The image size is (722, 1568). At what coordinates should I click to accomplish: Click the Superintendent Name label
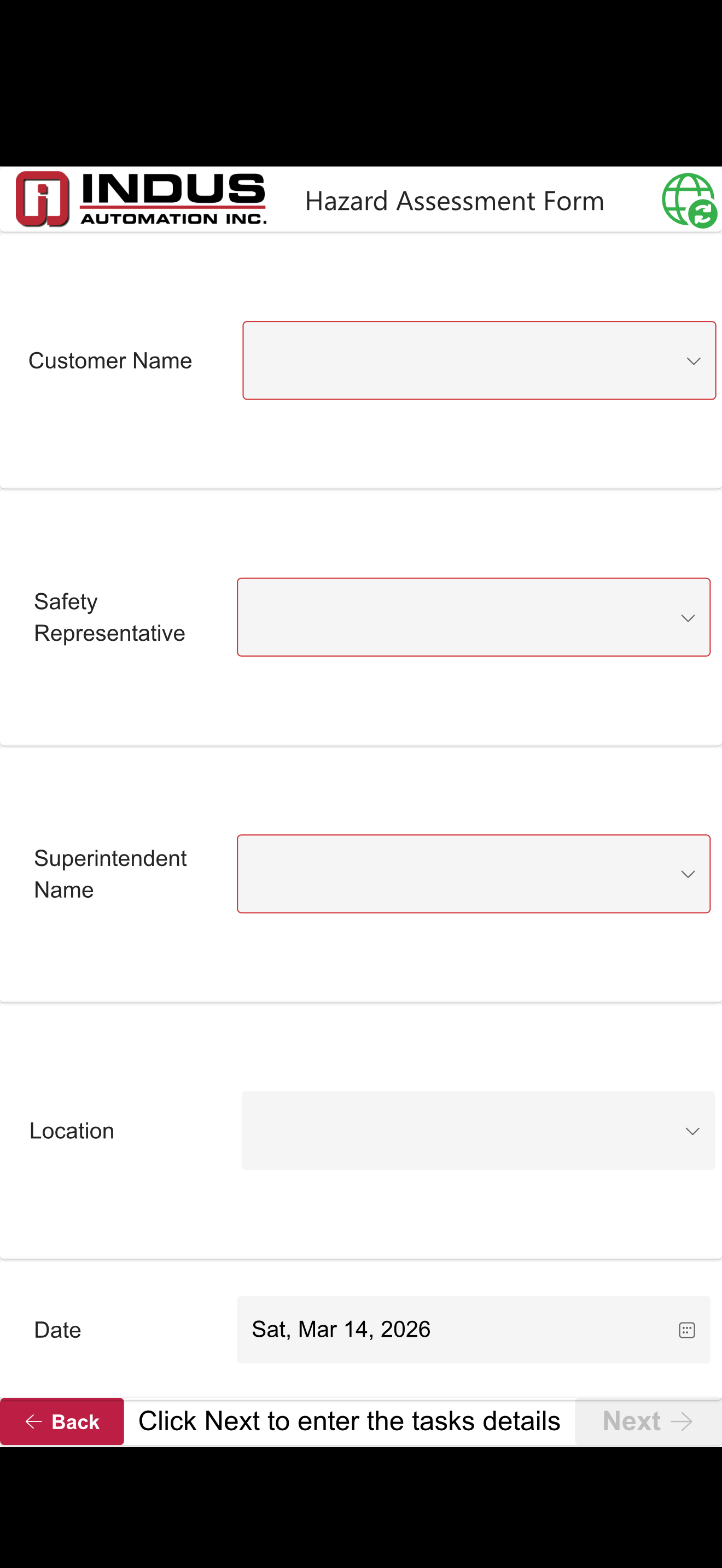pos(110,874)
